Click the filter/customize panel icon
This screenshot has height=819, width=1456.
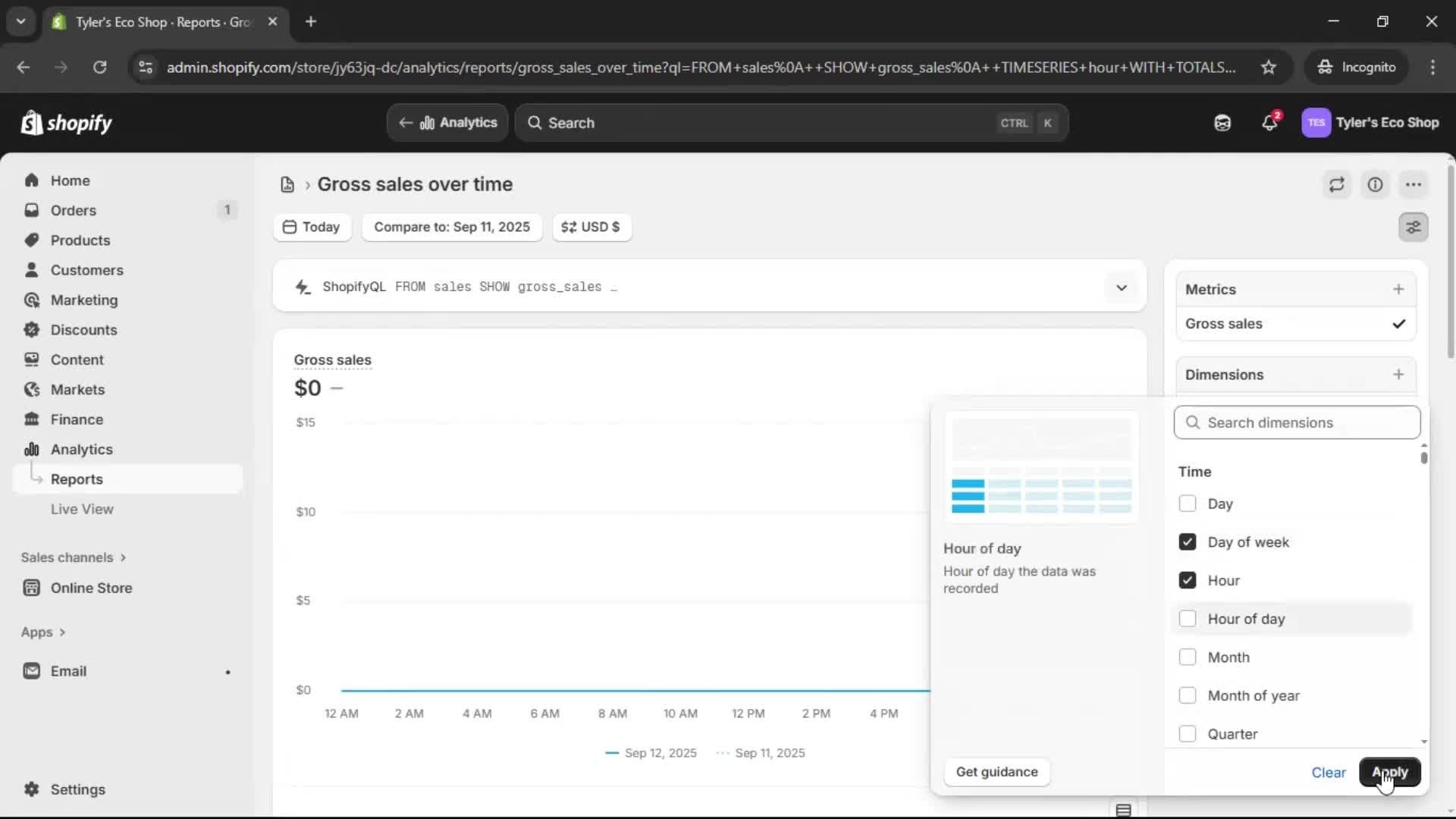click(x=1414, y=227)
